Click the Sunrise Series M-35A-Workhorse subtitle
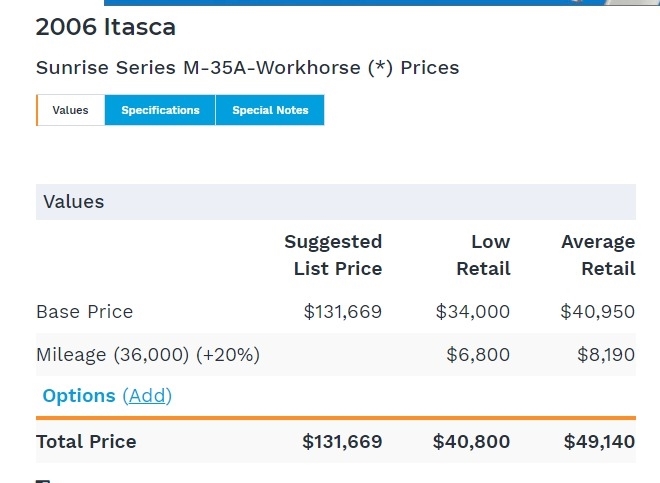Viewport: 660px width, 483px height. [247, 69]
